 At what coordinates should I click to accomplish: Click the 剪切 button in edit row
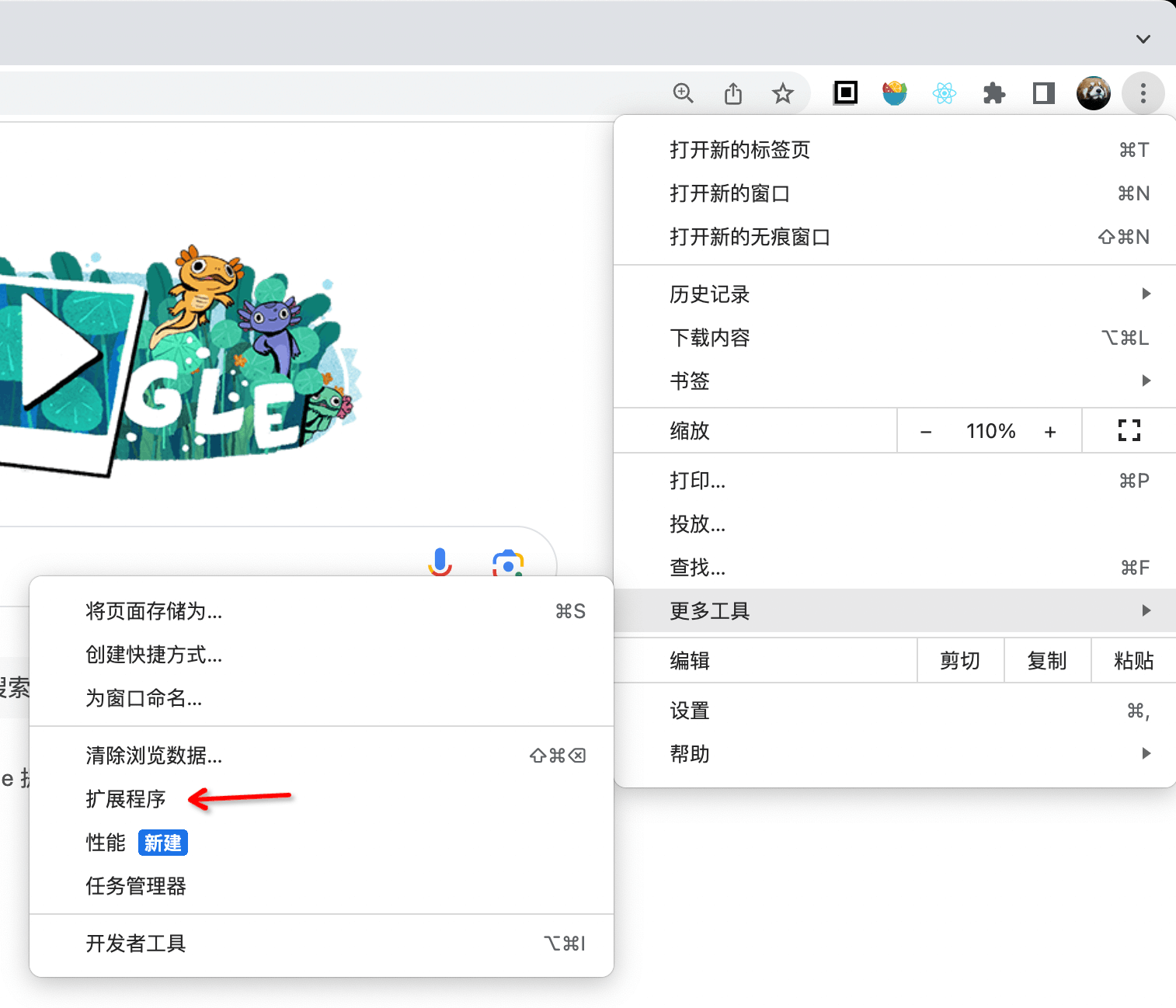tap(959, 661)
